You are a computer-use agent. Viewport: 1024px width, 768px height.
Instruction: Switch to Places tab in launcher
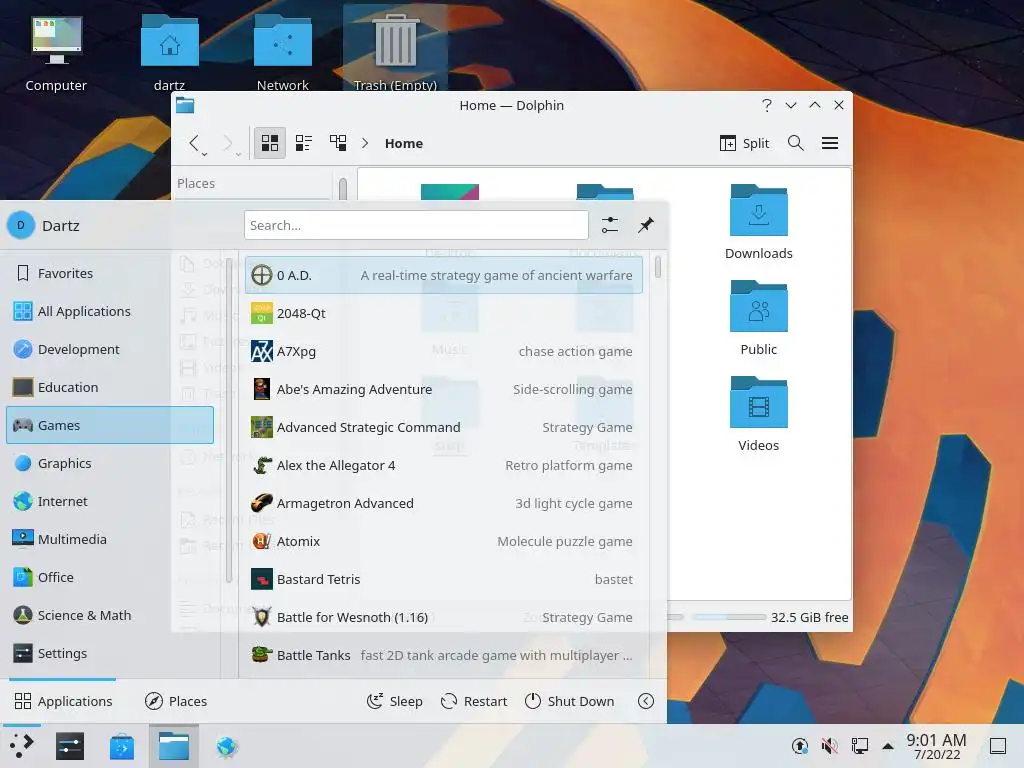(x=176, y=701)
